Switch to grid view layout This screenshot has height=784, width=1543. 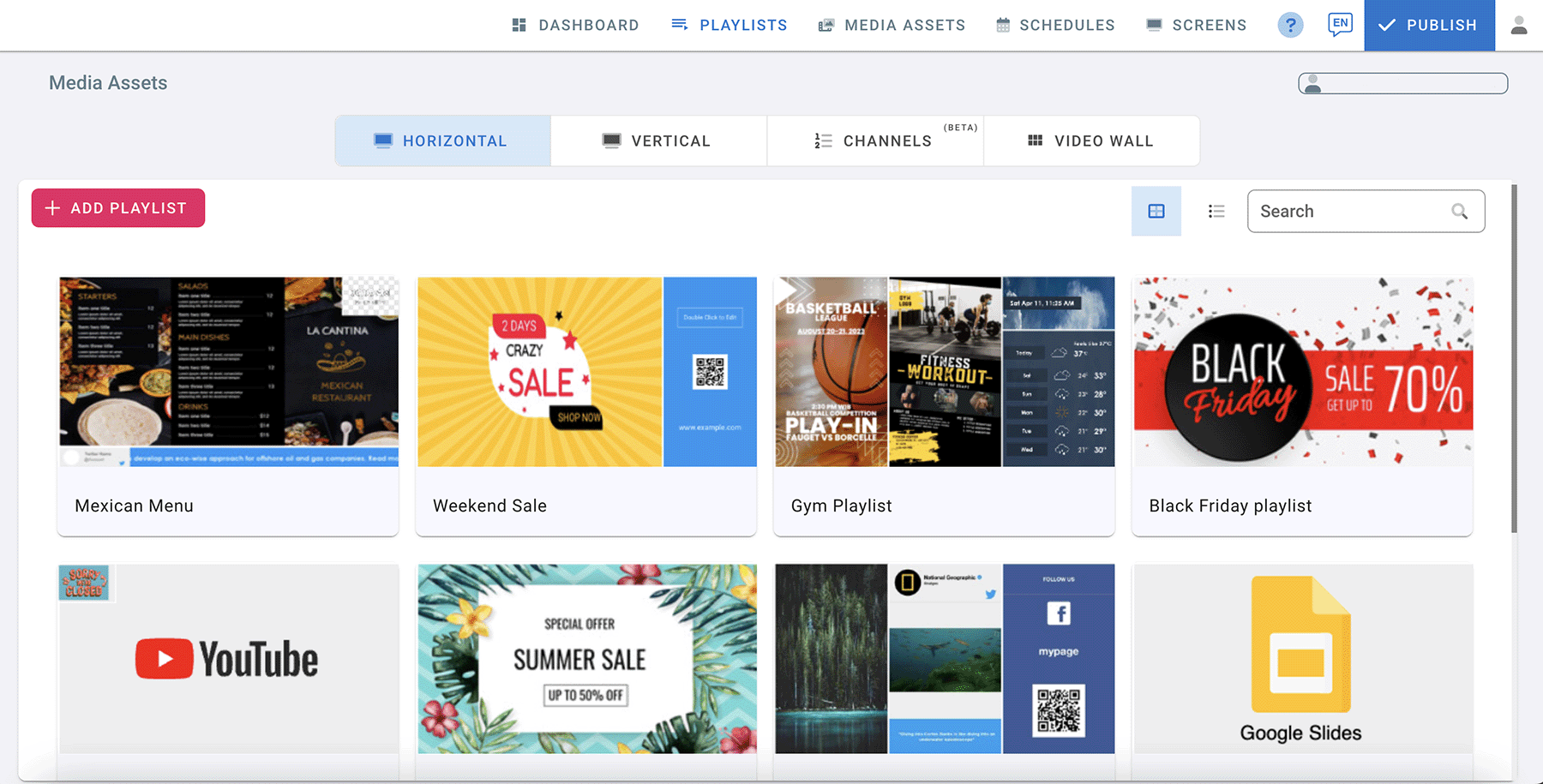(1156, 211)
